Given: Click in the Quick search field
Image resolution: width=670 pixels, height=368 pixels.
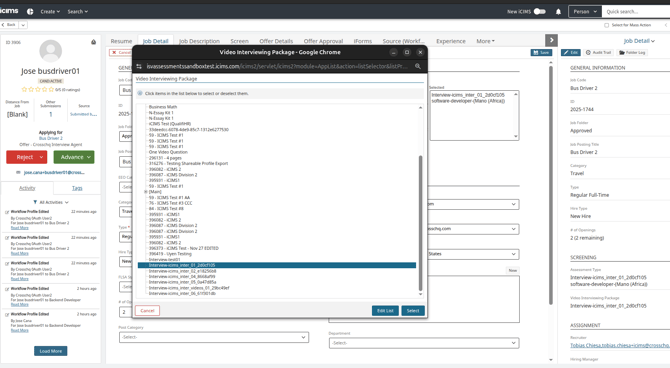Looking at the screenshot, I should point(637,12).
